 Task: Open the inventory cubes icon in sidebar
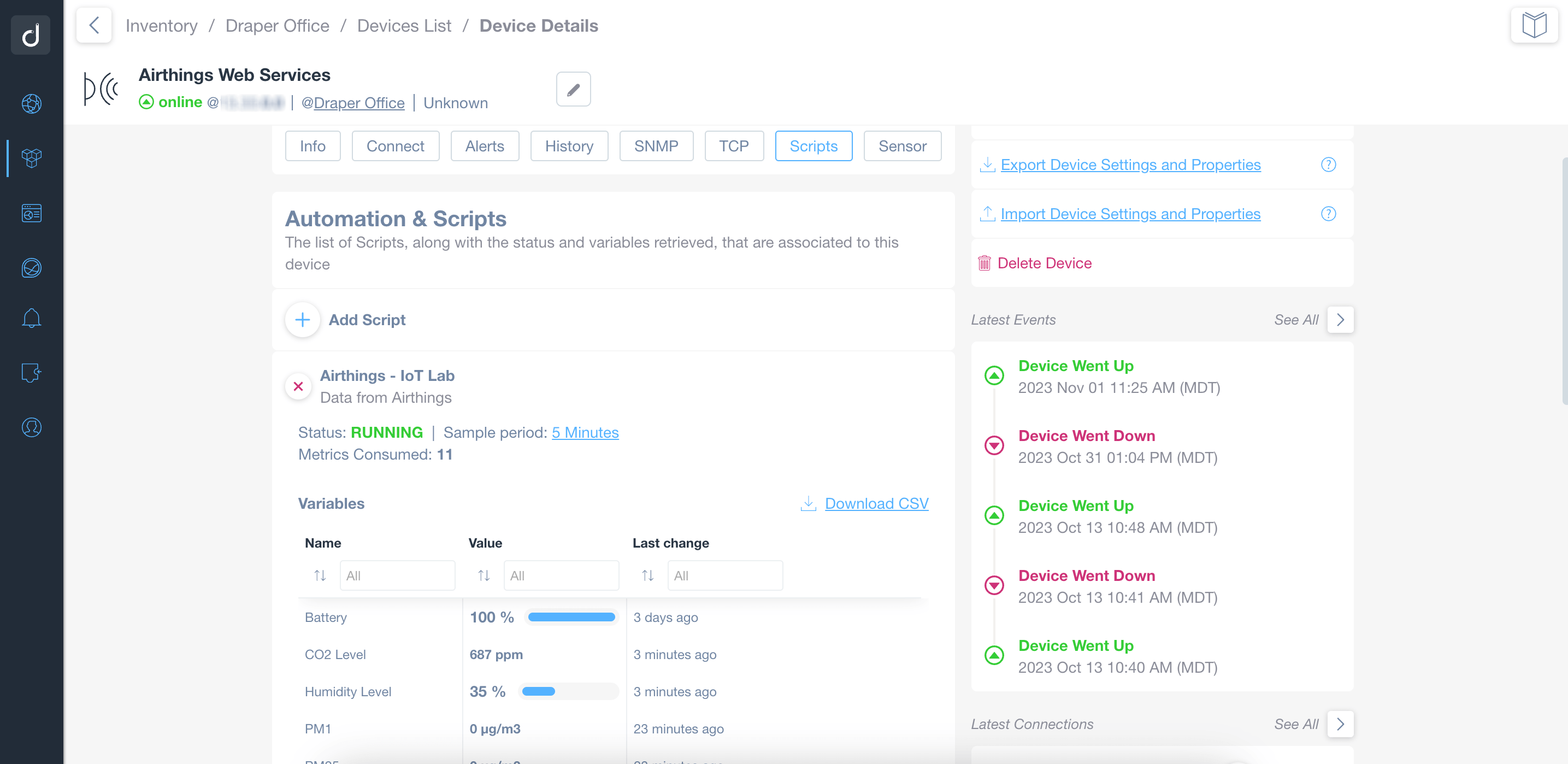click(32, 158)
